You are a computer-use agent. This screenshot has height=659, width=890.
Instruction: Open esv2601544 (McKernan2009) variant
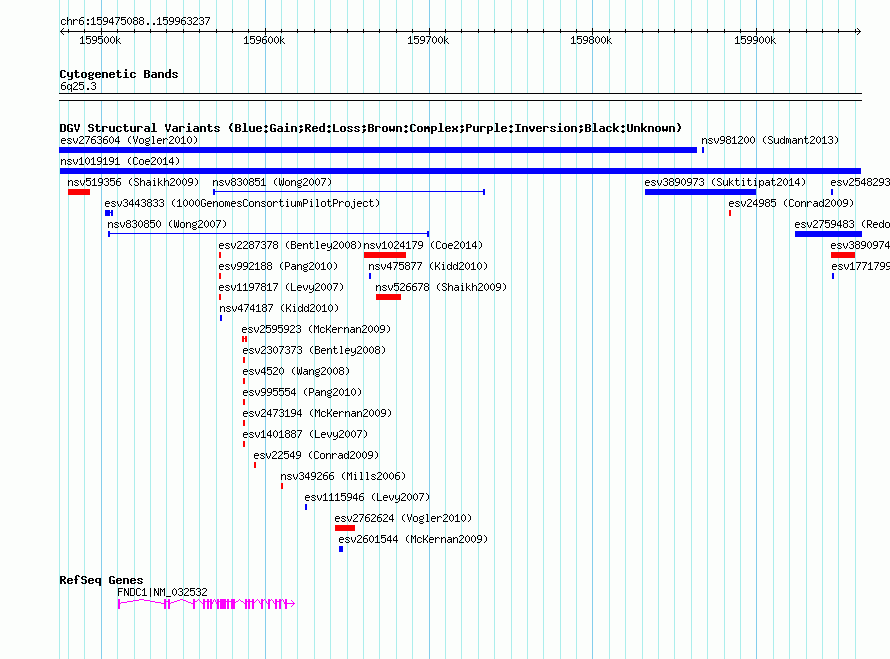413,539
